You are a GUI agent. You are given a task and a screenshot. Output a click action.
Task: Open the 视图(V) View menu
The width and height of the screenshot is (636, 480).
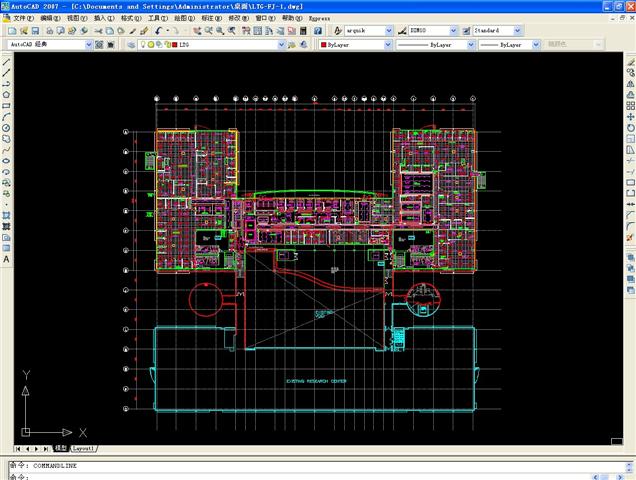77,18
